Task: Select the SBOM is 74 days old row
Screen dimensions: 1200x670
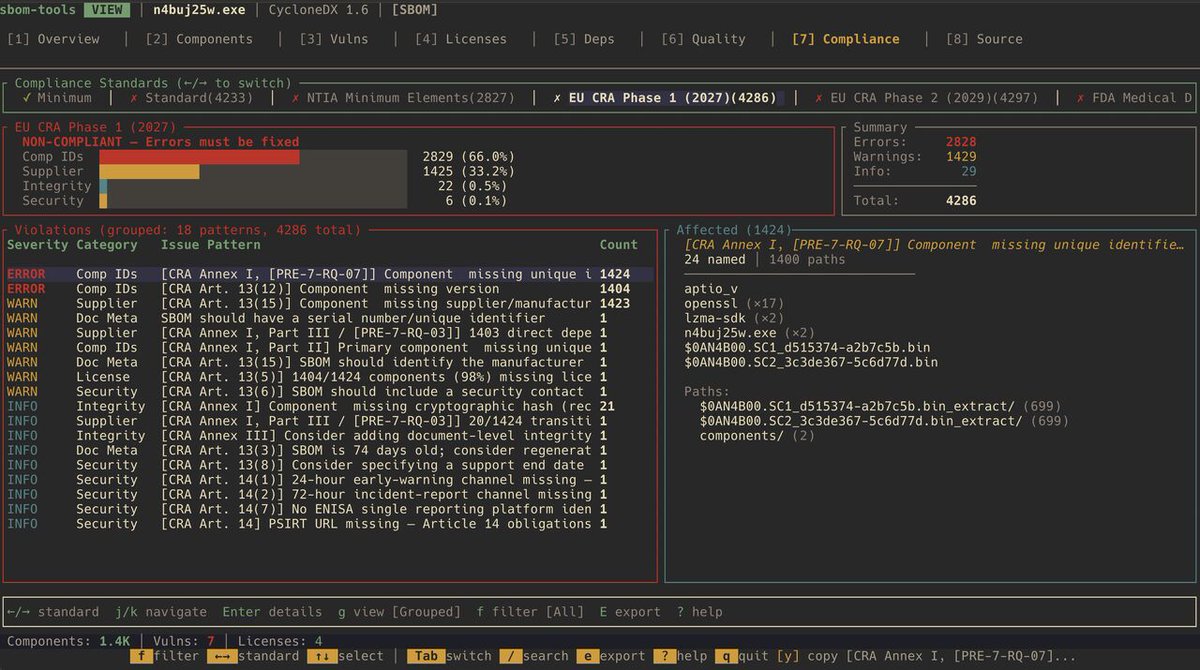Action: (329, 451)
